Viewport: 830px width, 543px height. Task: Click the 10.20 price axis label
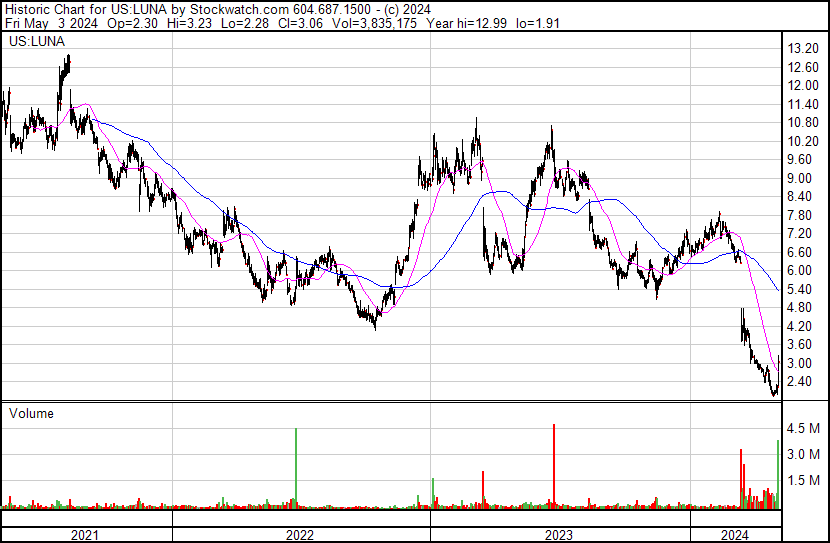tap(803, 141)
